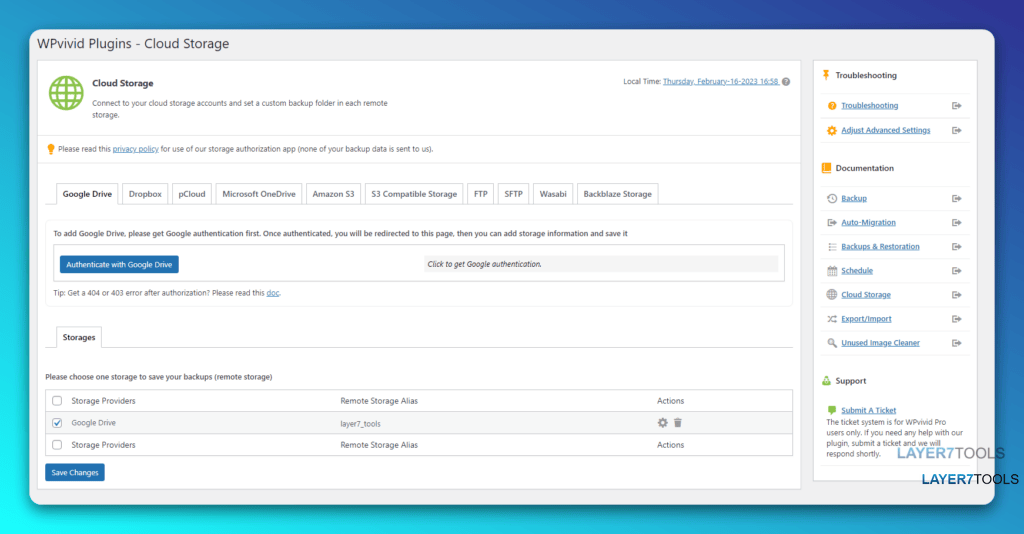The height and width of the screenshot is (534, 1024).
Task: Click the globe icon beside Cloud Storage link
Action: point(832,295)
